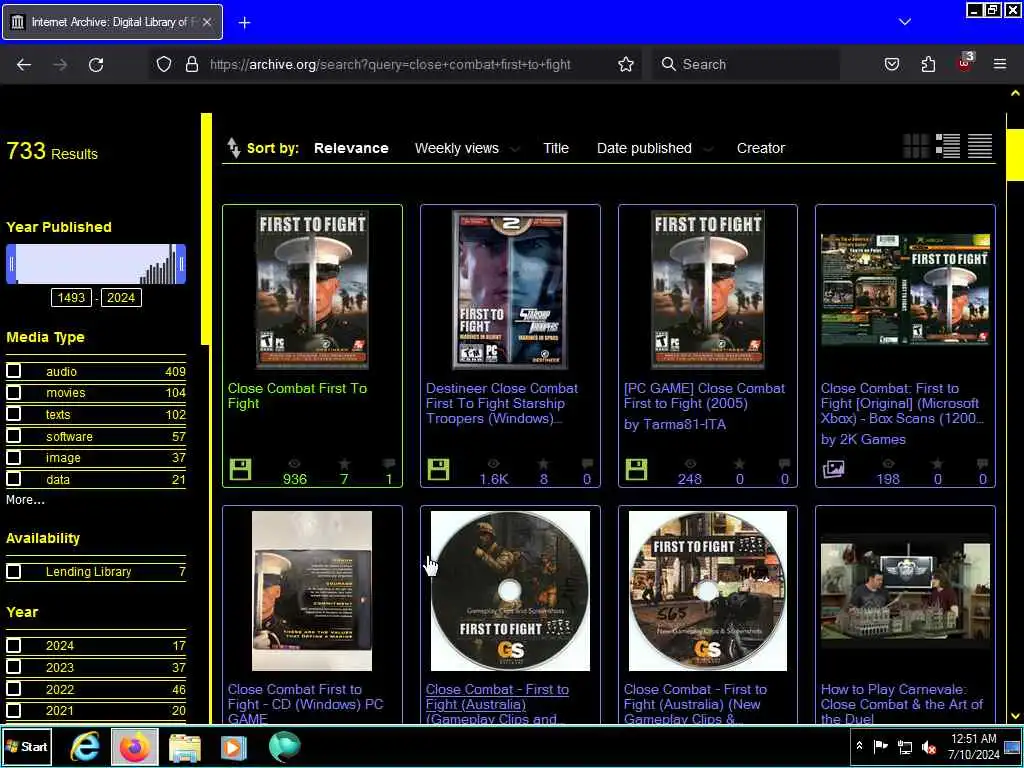Sort results by Relevance
This screenshot has height=768, width=1024.
pos(351,148)
